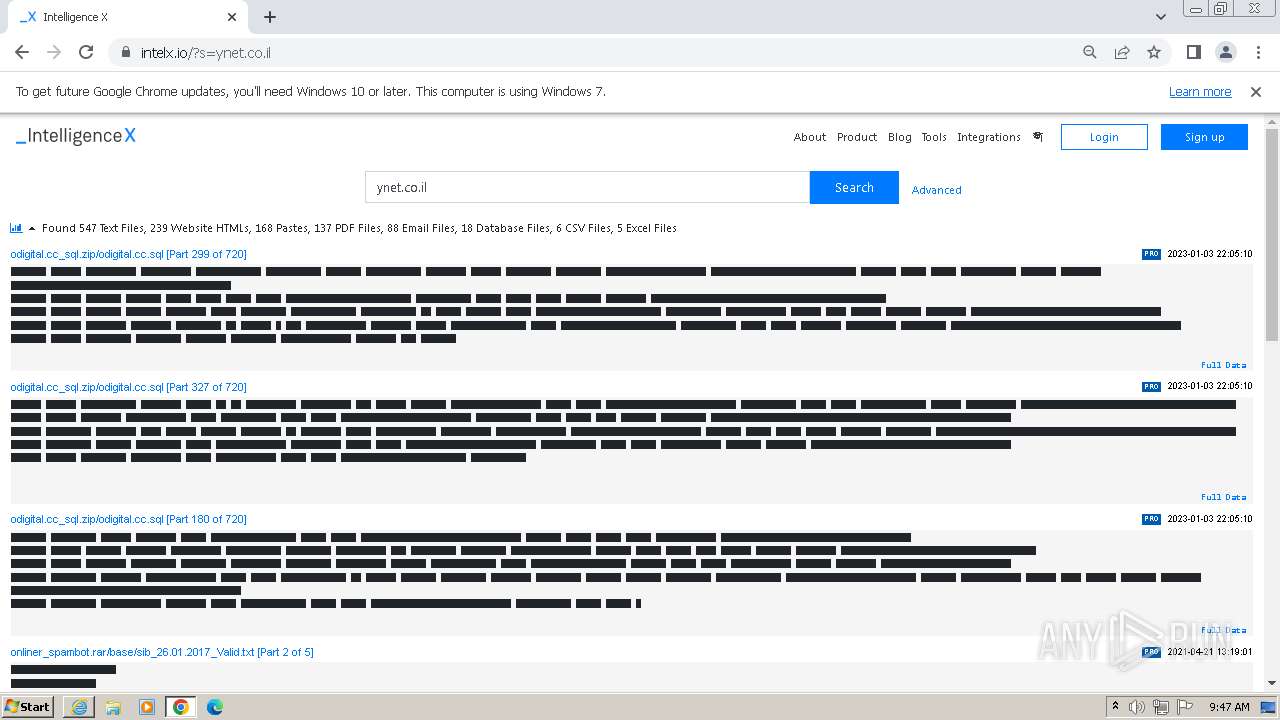Image resolution: width=1280 pixels, height=720 pixels.
Task: Click the 9:47 AM clock
Action: [x=1229, y=707]
